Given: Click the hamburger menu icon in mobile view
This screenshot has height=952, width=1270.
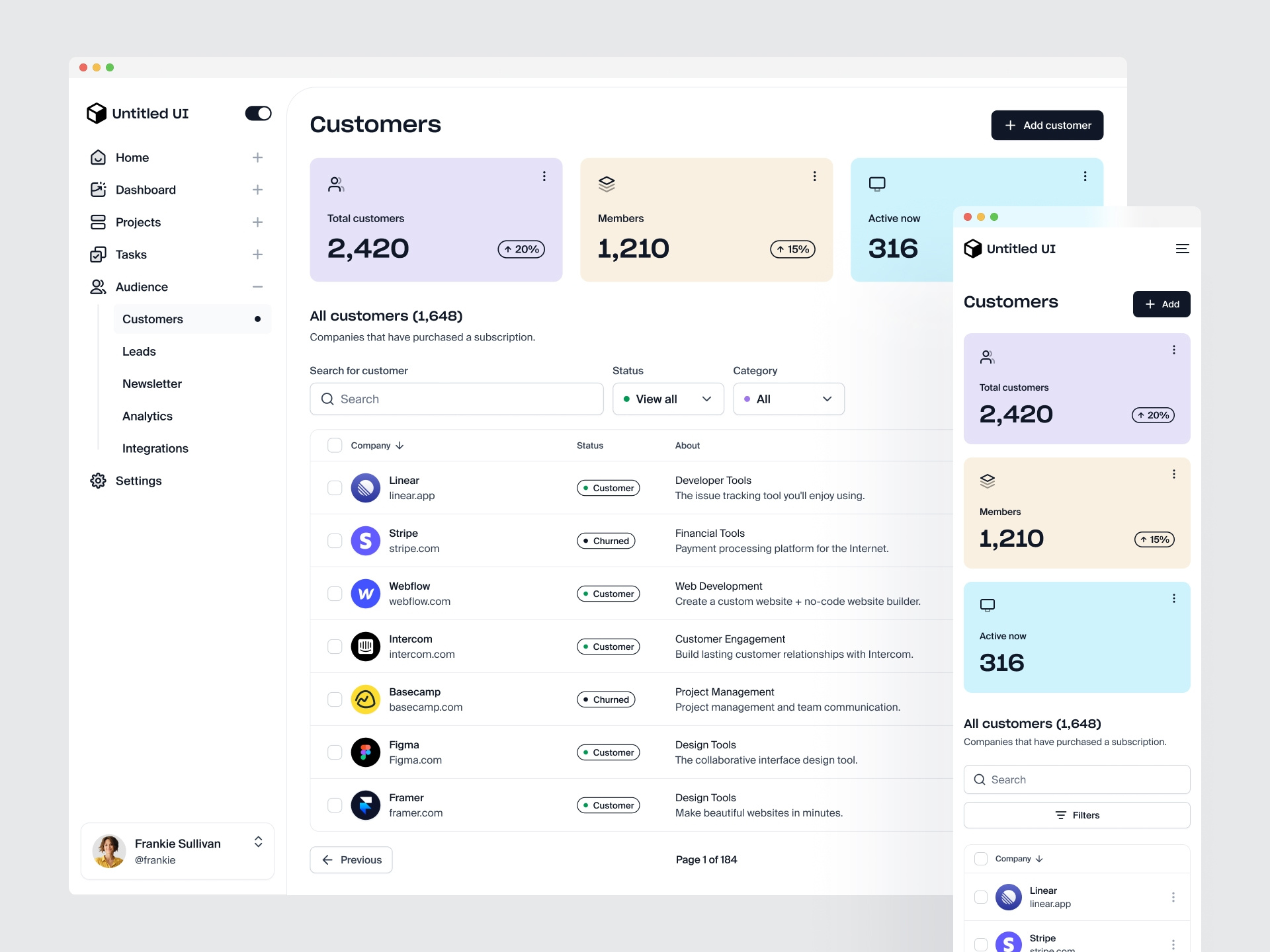Looking at the screenshot, I should 1182,249.
